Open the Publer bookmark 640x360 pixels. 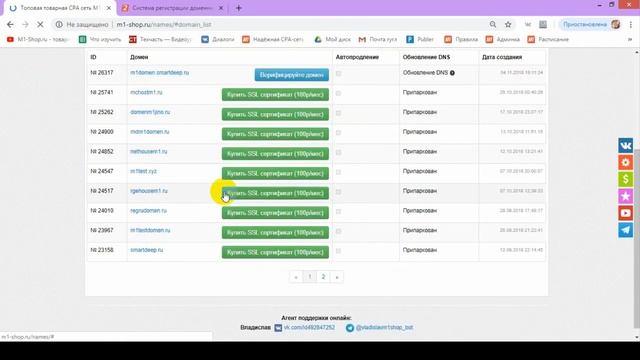[x=420, y=40]
